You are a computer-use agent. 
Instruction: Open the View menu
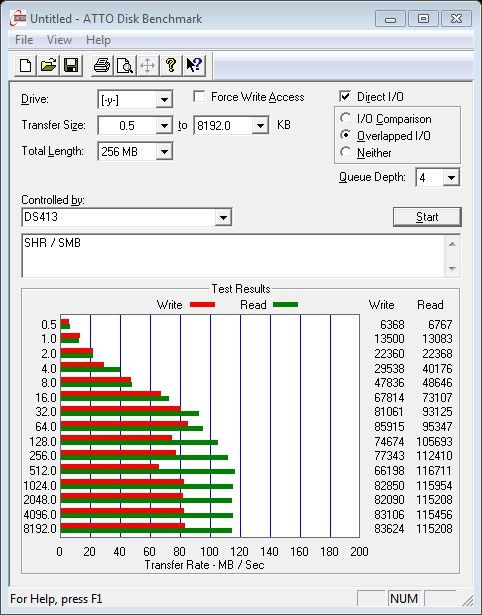[x=59, y=40]
